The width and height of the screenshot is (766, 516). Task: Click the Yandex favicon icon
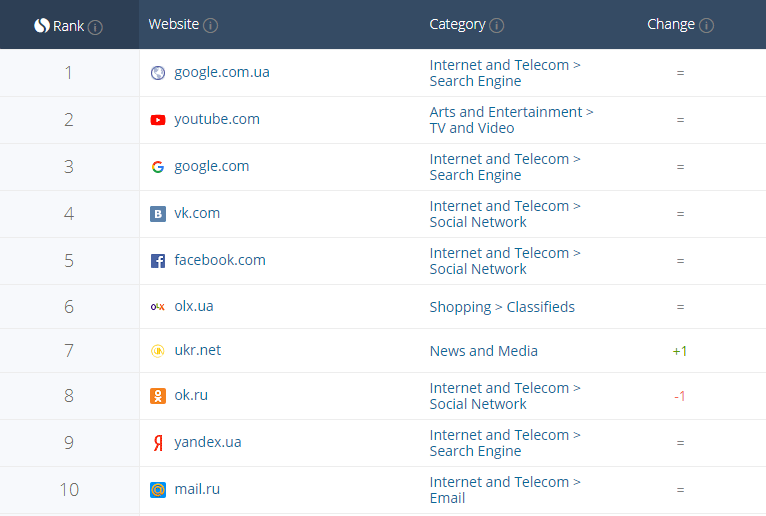point(158,443)
